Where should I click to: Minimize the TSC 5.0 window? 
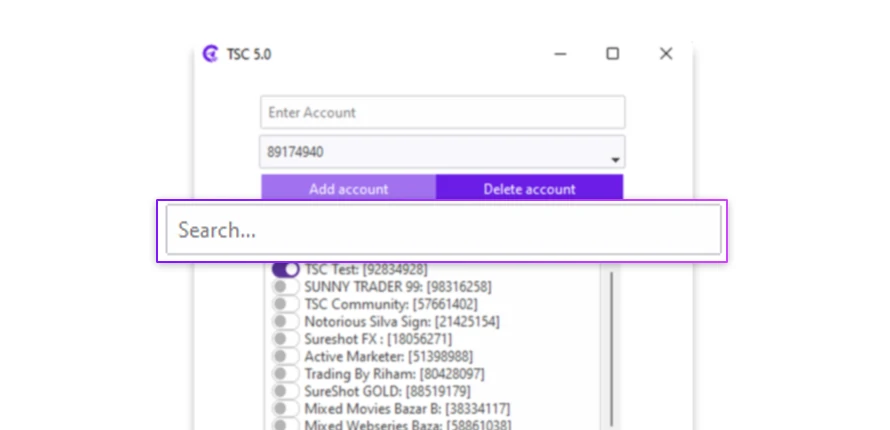click(559, 54)
